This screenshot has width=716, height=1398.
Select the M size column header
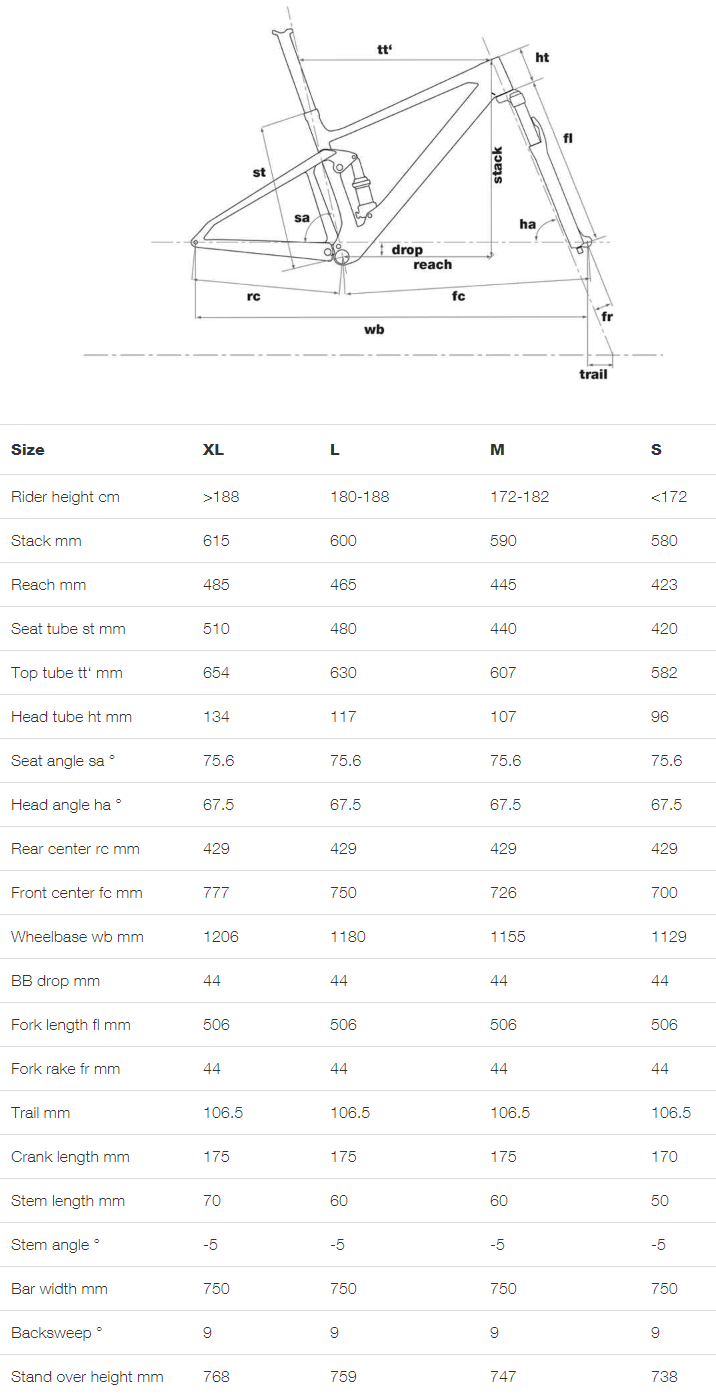(497, 450)
